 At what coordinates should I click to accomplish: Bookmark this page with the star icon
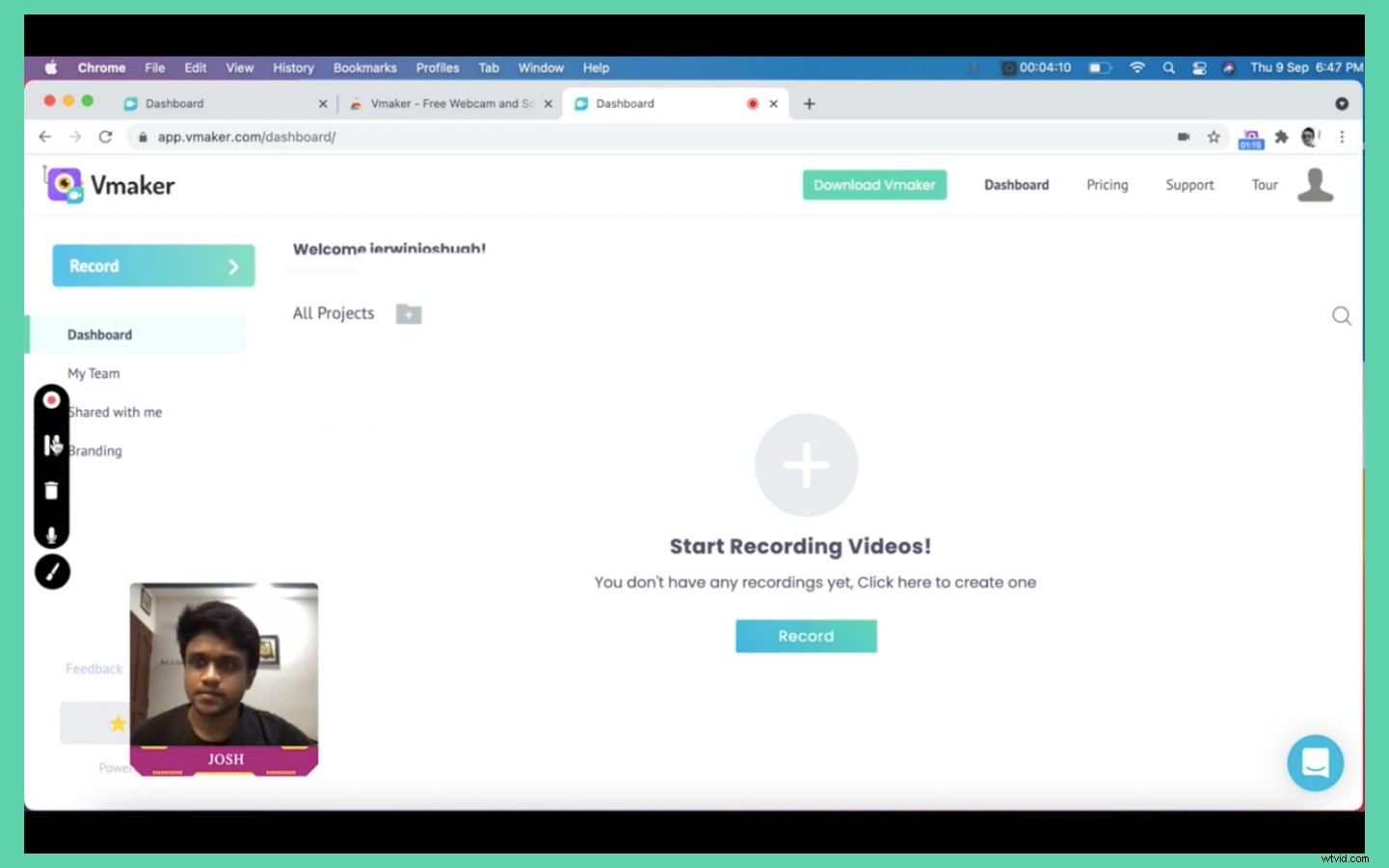(1214, 137)
